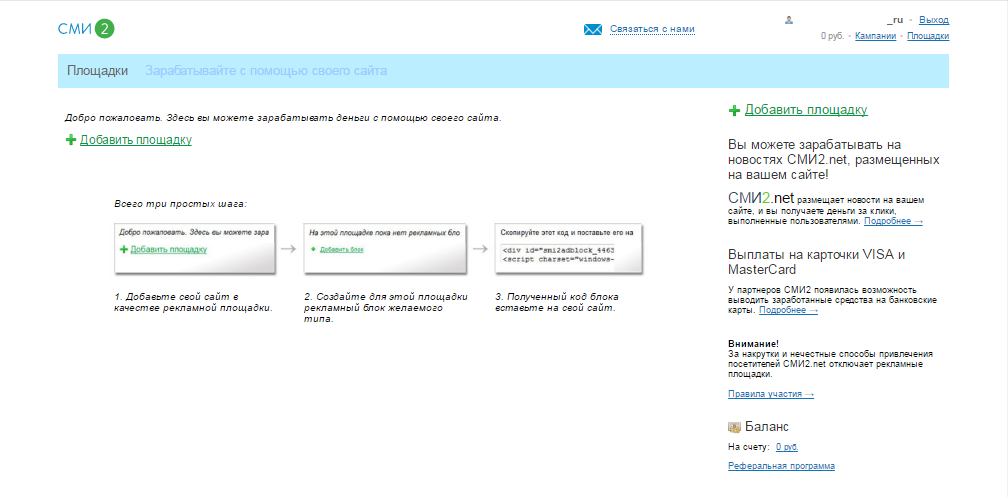Click the user profile icon
Screen dimensions: 1008x500
click(x=789, y=19)
